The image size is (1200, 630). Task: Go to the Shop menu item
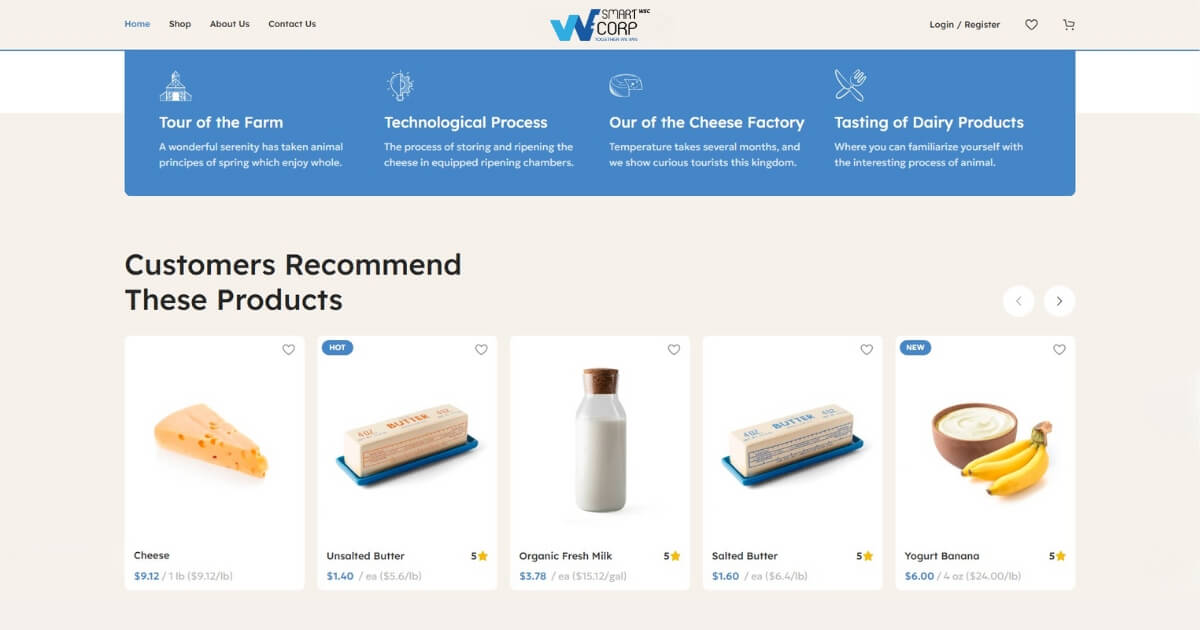(180, 24)
